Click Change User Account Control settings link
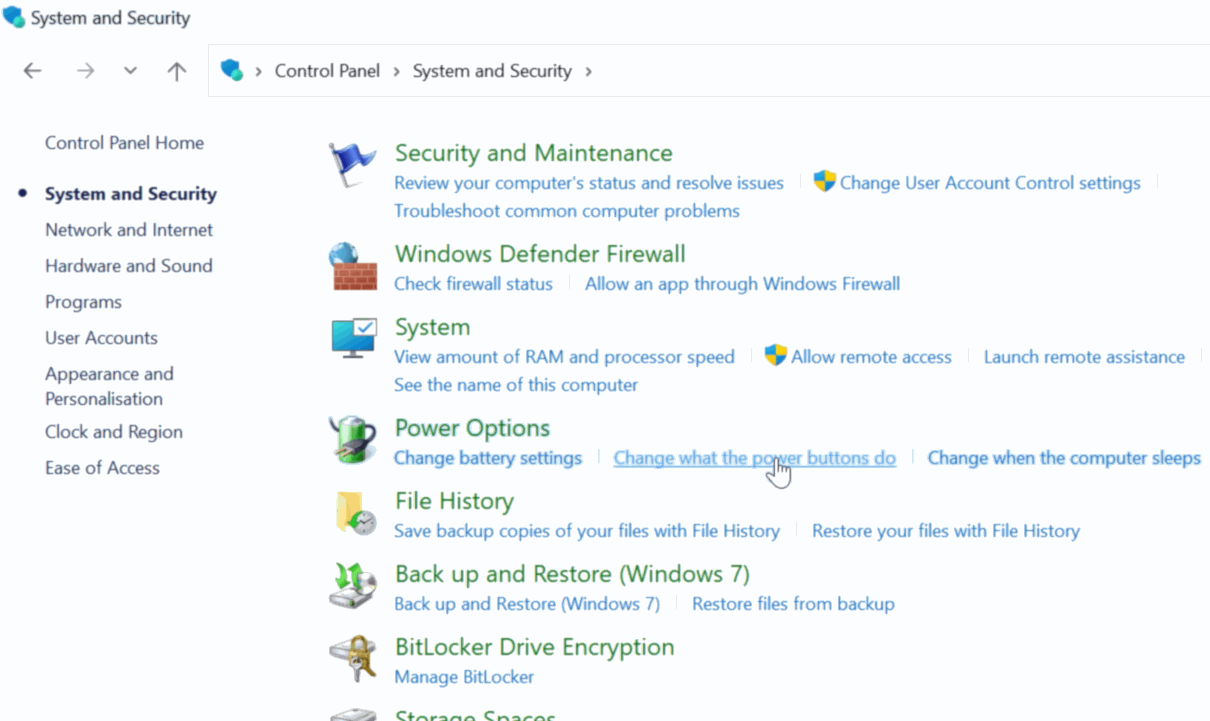Screen dimensions: 1210x721 pos(990,183)
